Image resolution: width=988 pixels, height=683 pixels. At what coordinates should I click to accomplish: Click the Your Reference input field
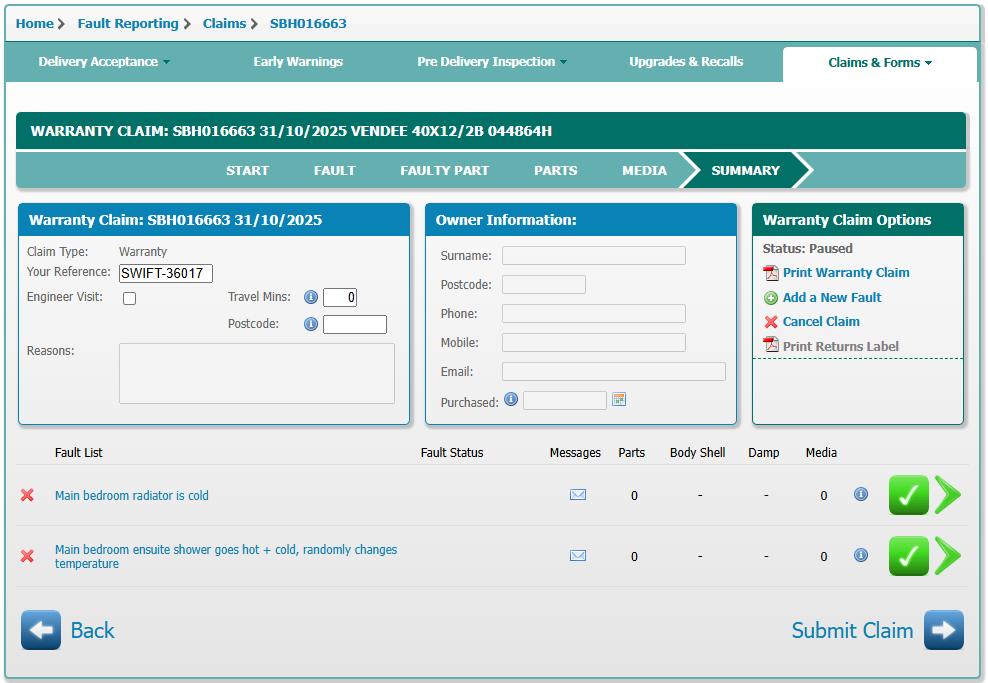165,273
